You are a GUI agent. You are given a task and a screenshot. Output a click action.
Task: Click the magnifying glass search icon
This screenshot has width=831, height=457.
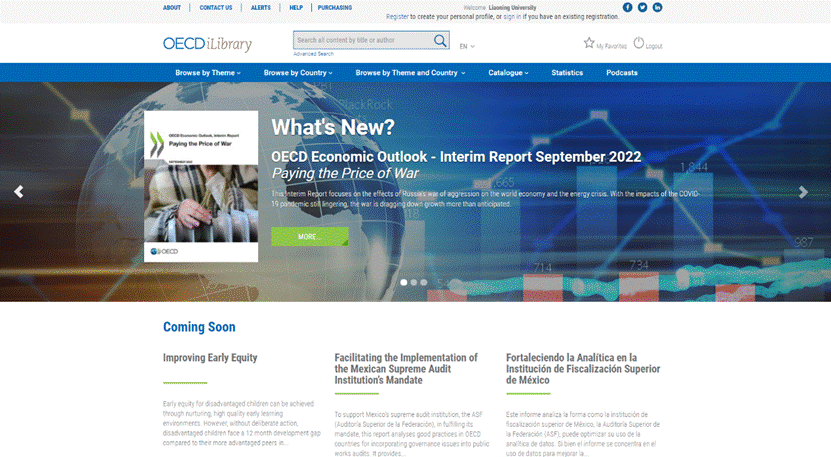point(440,40)
